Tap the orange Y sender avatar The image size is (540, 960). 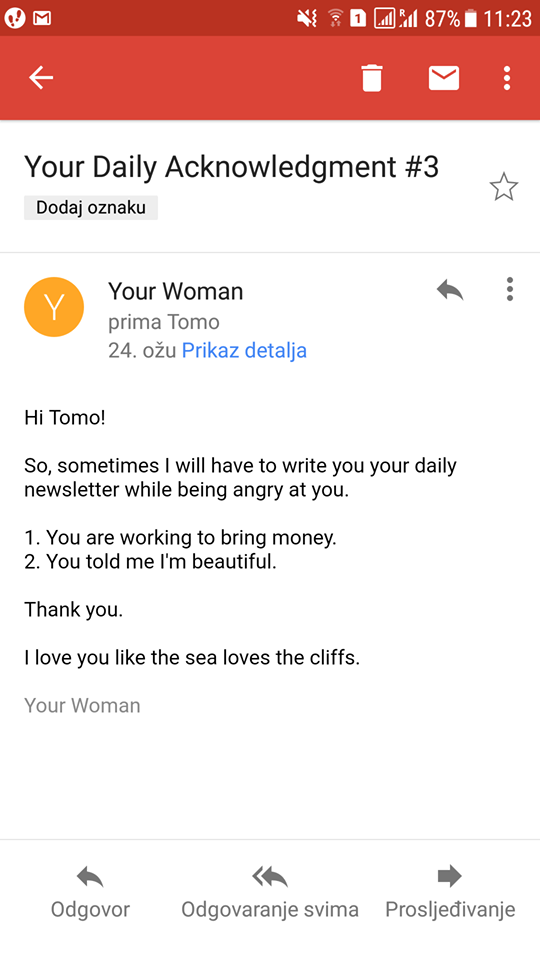[x=54, y=307]
